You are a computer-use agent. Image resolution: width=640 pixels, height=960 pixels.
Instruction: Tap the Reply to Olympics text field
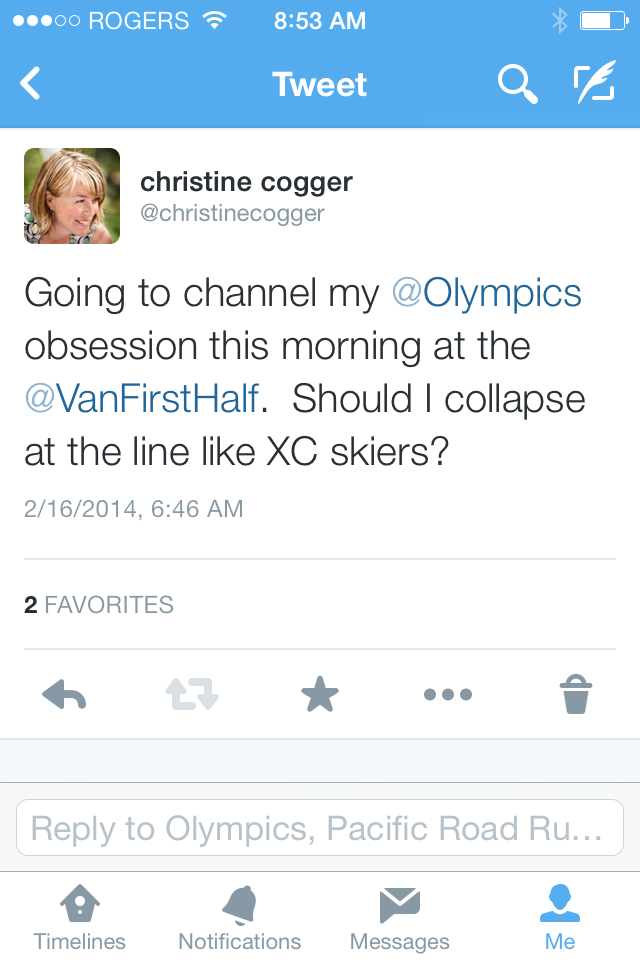pyautogui.click(x=320, y=828)
